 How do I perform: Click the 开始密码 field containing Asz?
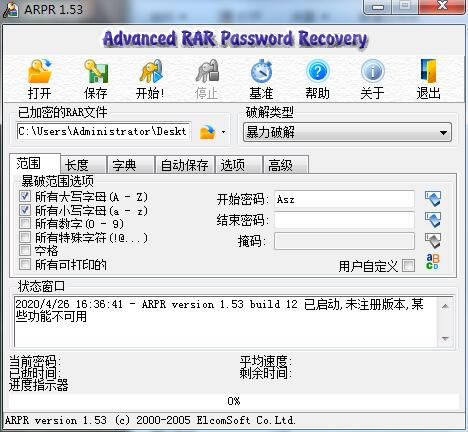(x=344, y=199)
